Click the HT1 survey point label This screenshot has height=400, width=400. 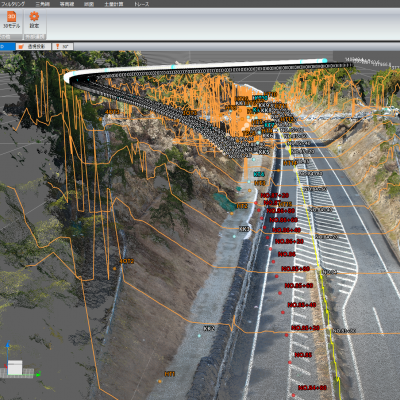(x=170, y=374)
